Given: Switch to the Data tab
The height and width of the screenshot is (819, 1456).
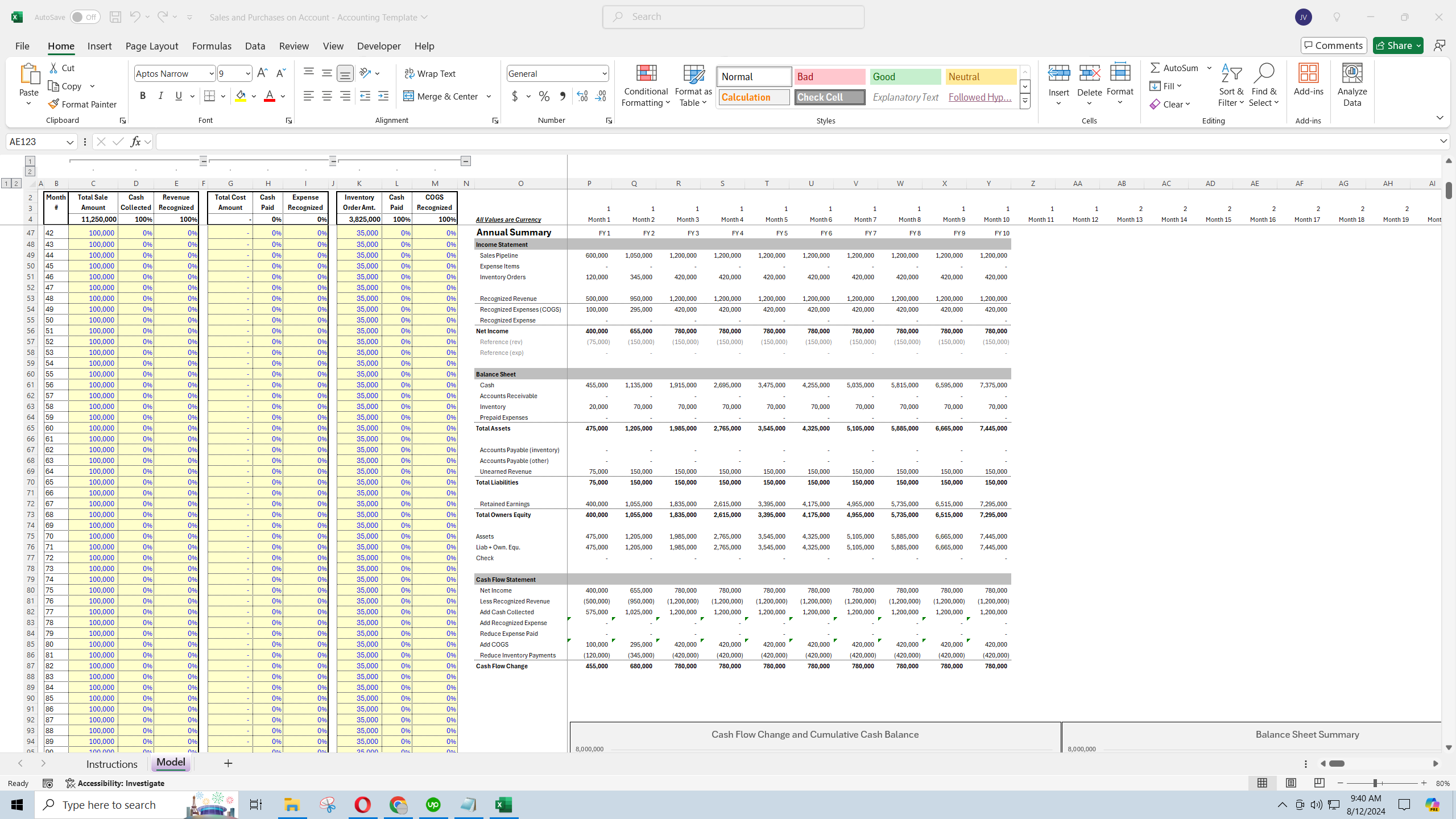Looking at the screenshot, I should pyautogui.click(x=255, y=46).
